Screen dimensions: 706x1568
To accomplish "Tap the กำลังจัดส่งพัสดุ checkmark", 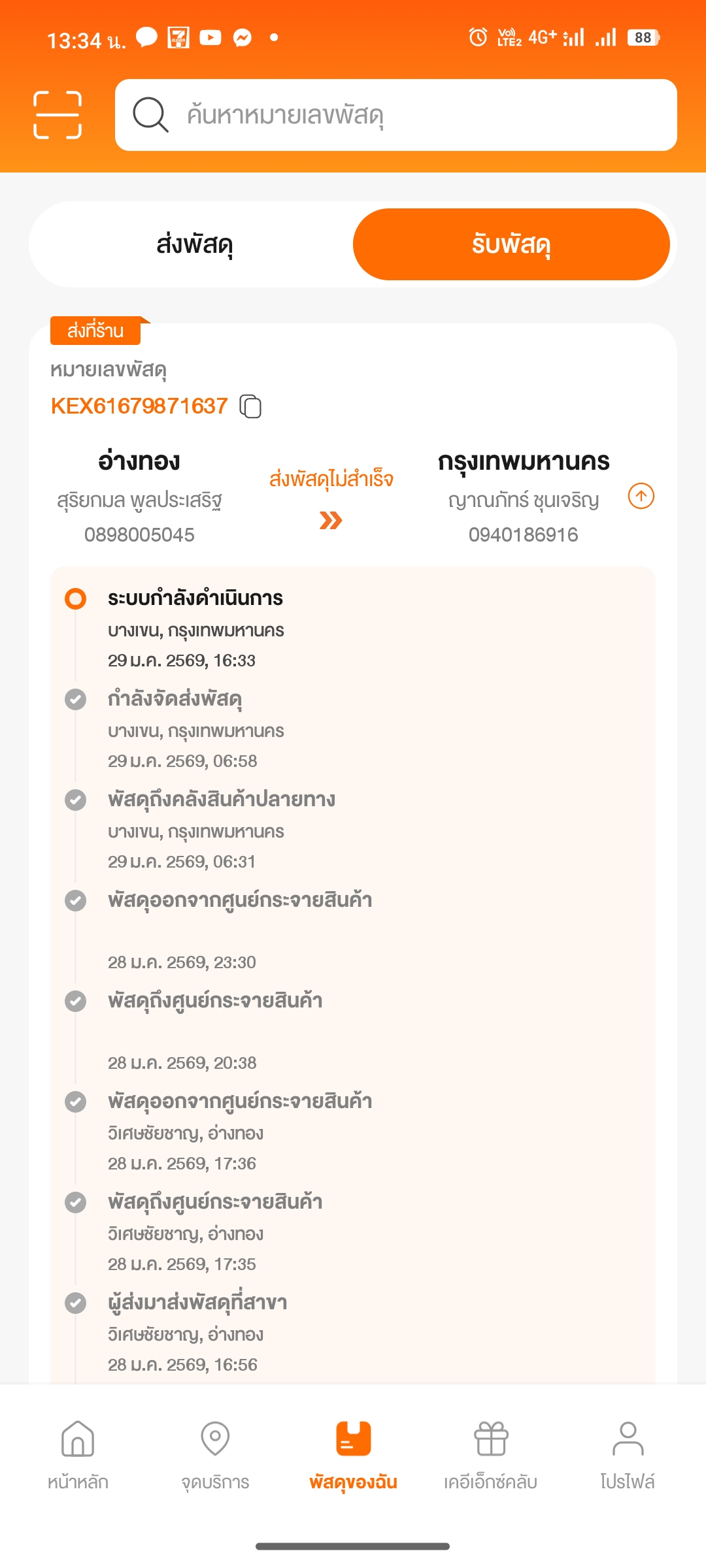I will (76, 699).
